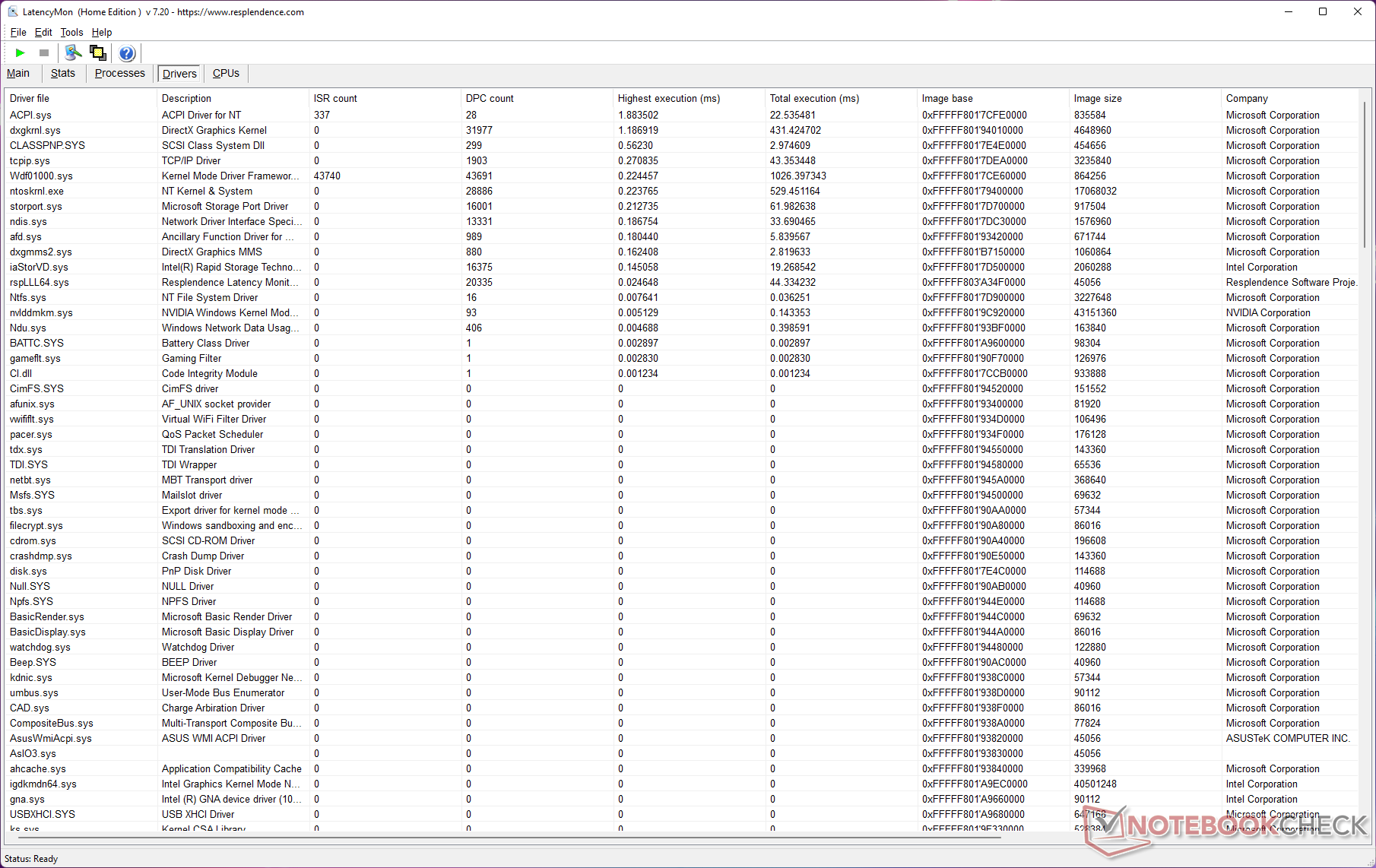Open the Edit menu
1376x868 pixels.
coord(43,32)
